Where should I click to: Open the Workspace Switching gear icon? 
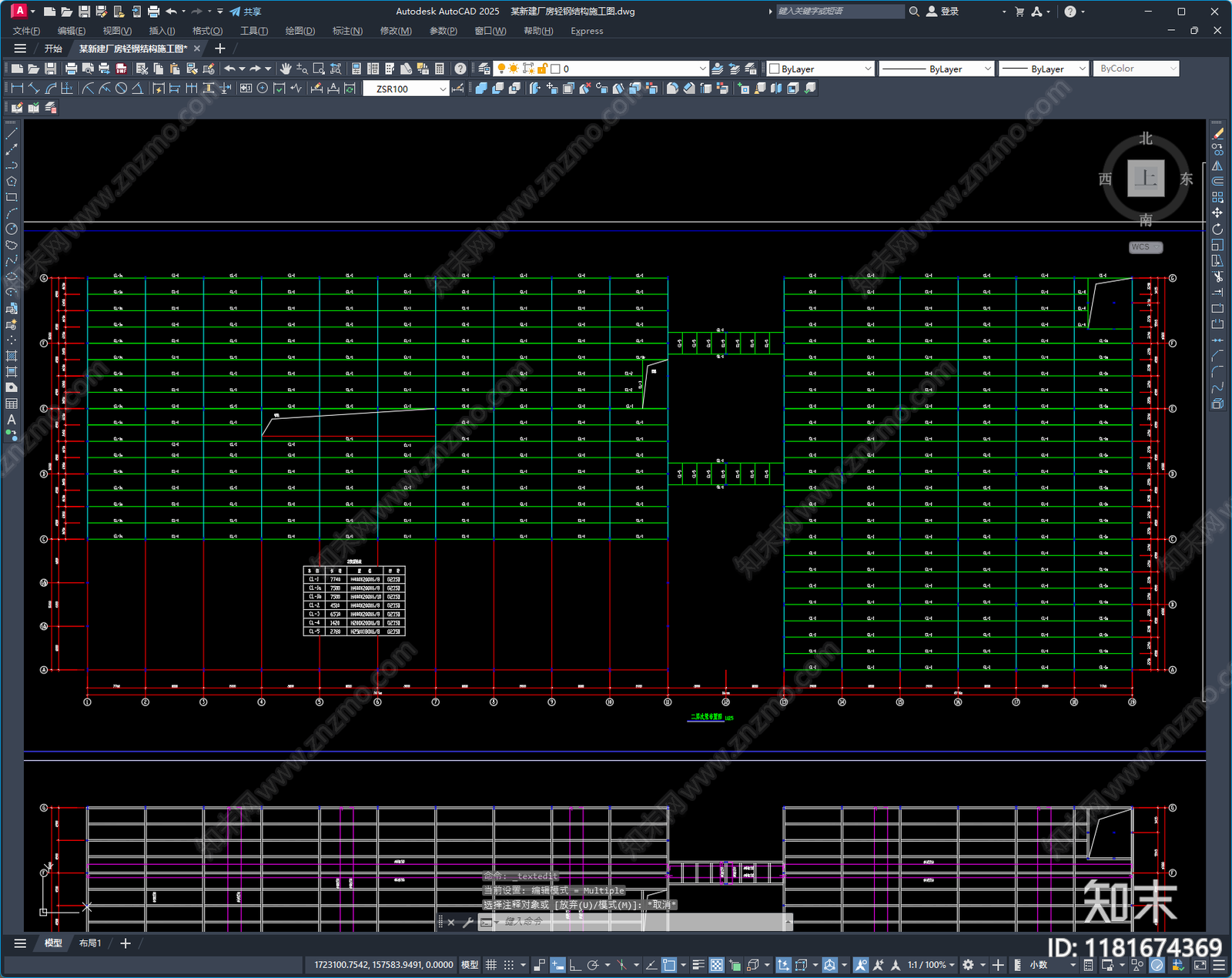[969, 965]
